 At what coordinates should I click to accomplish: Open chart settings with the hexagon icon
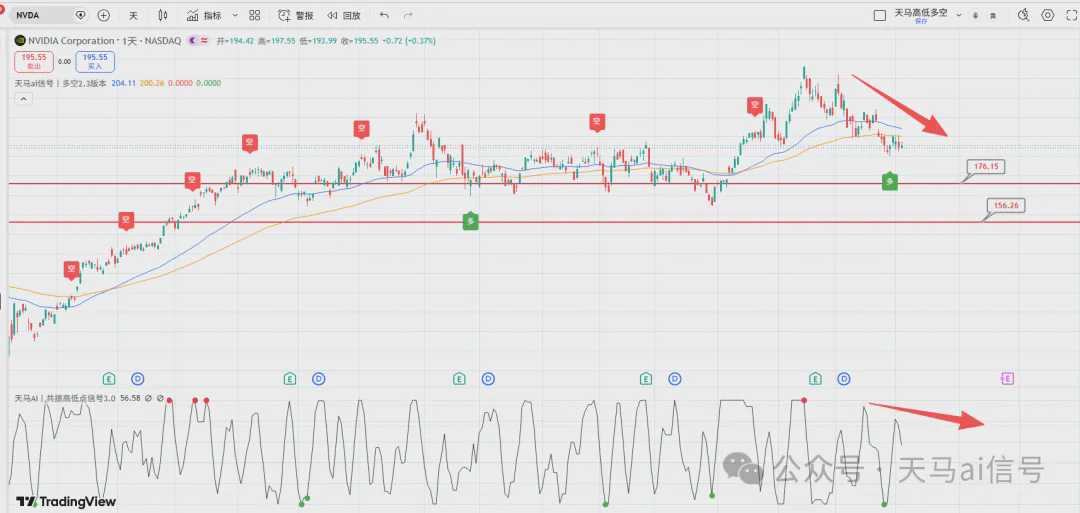[1048, 15]
